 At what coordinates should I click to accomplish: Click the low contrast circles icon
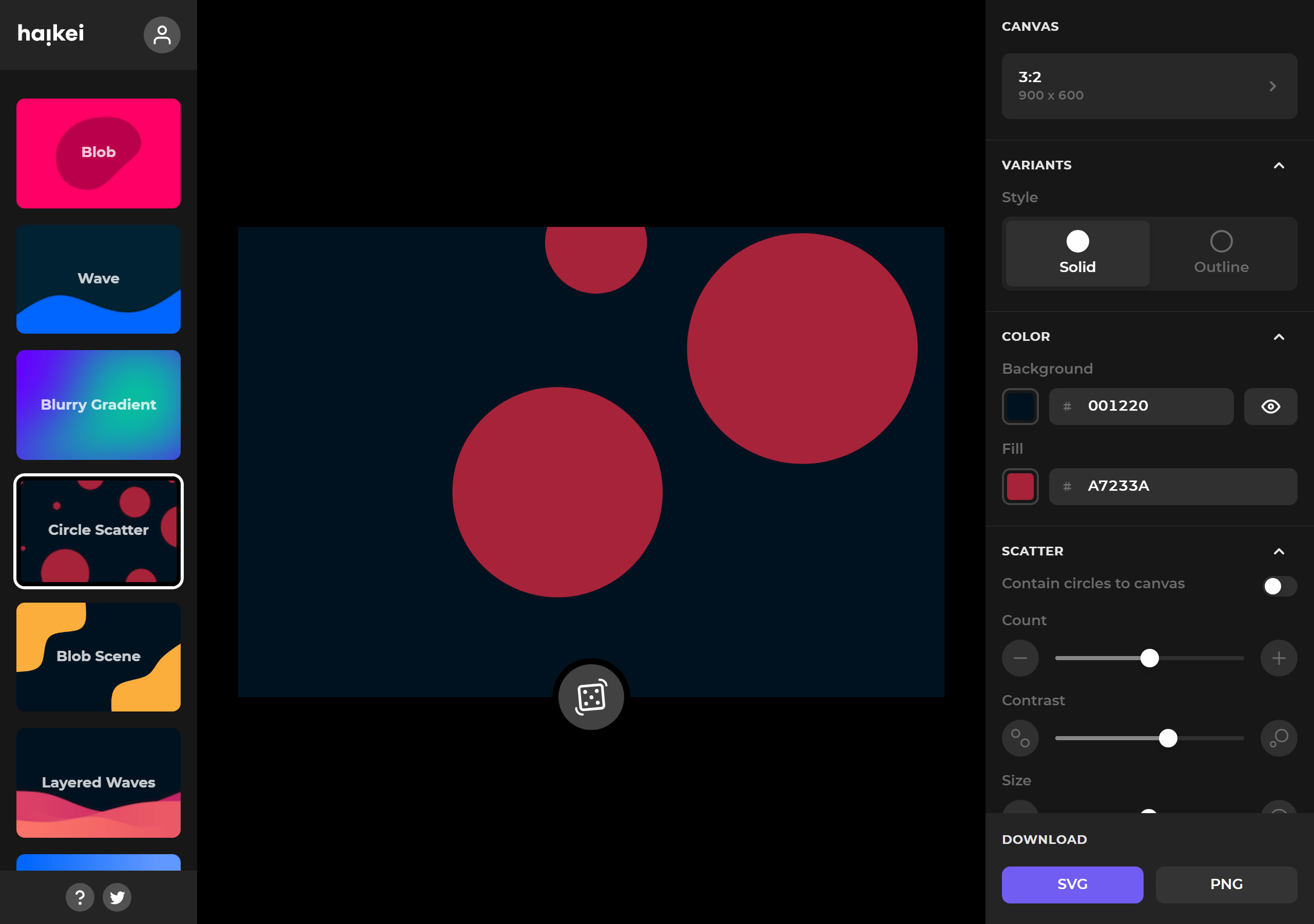click(1020, 739)
